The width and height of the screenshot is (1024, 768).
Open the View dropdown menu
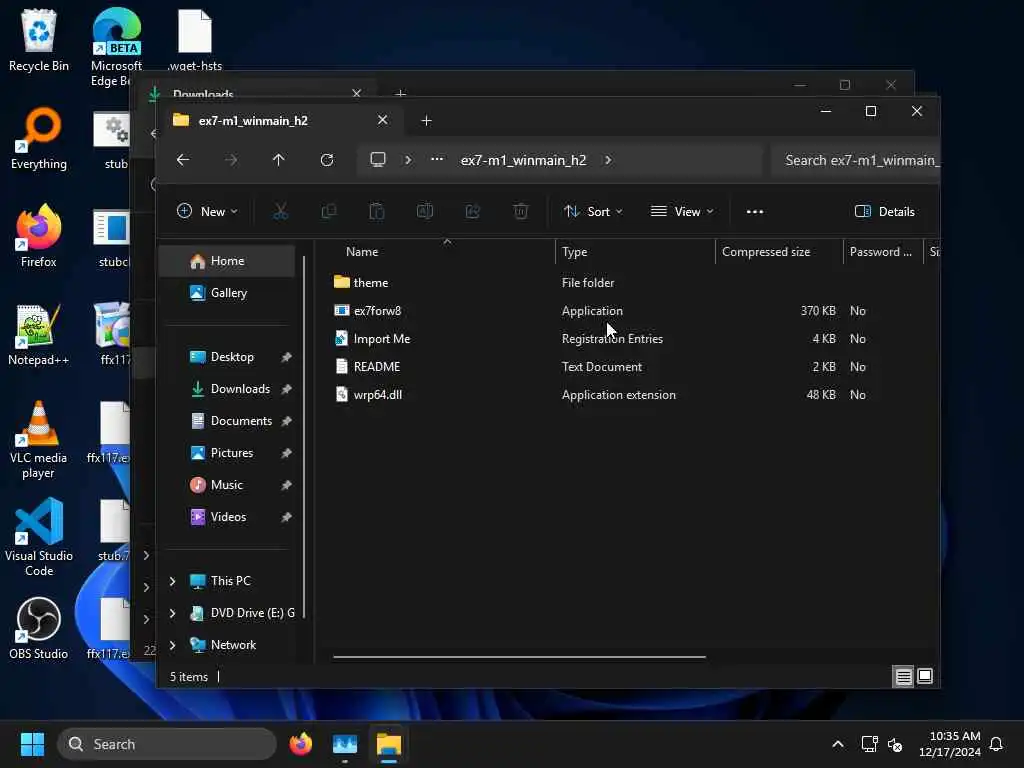pyautogui.click(x=681, y=211)
